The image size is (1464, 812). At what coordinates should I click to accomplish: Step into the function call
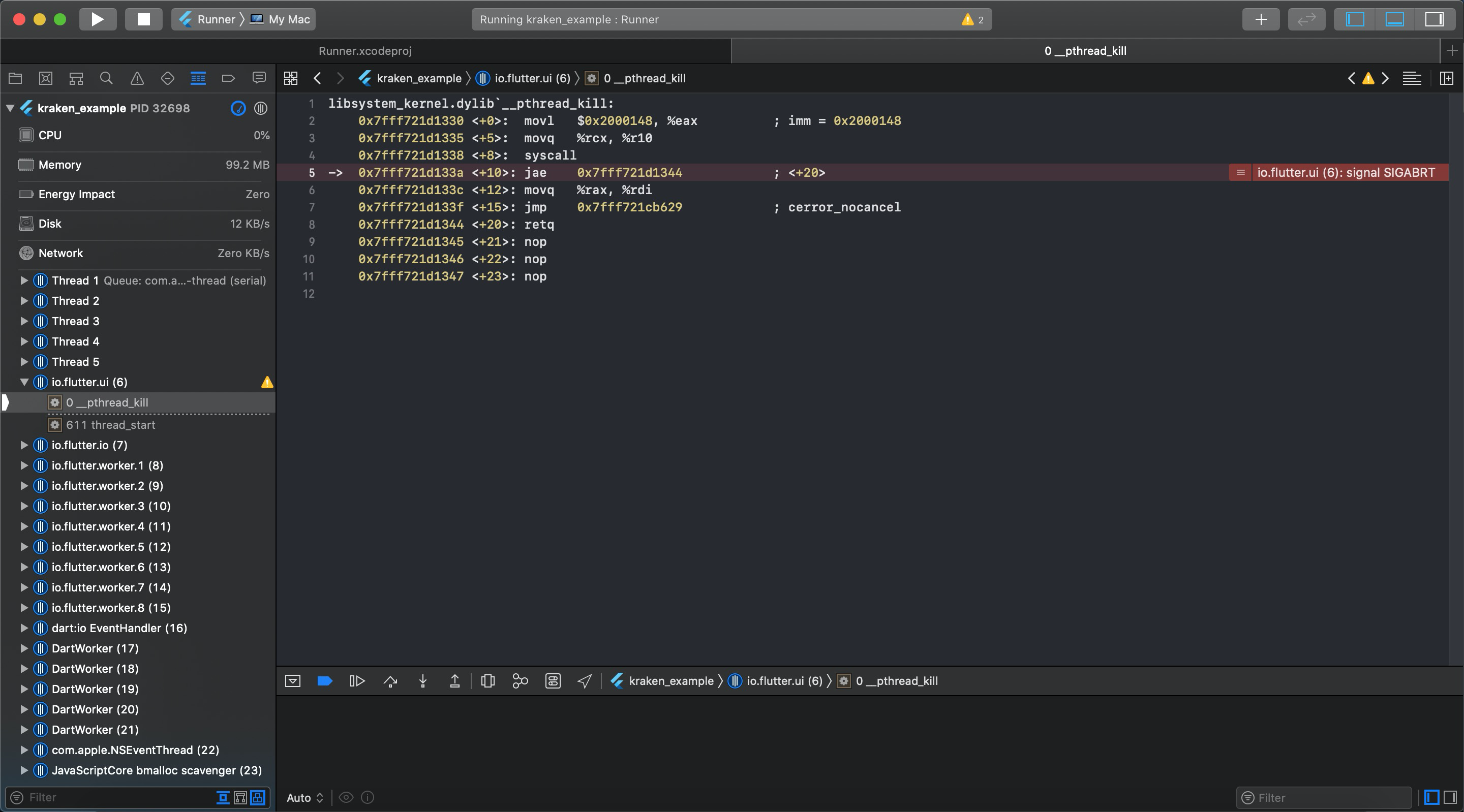click(422, 681)
